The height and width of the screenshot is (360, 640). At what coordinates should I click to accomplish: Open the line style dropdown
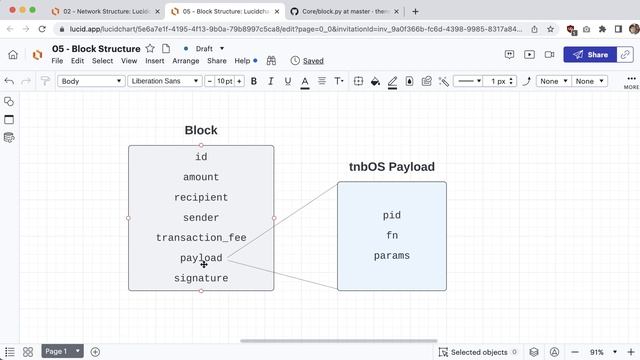tap(469, 81)
